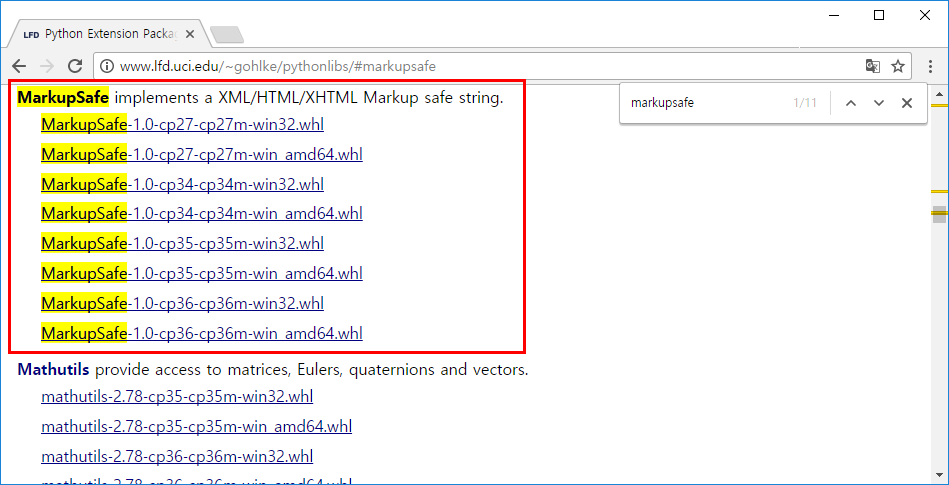
Task: Click the MarkupSafe heading link
Action: pyautogui.click(x=63, y=97)
